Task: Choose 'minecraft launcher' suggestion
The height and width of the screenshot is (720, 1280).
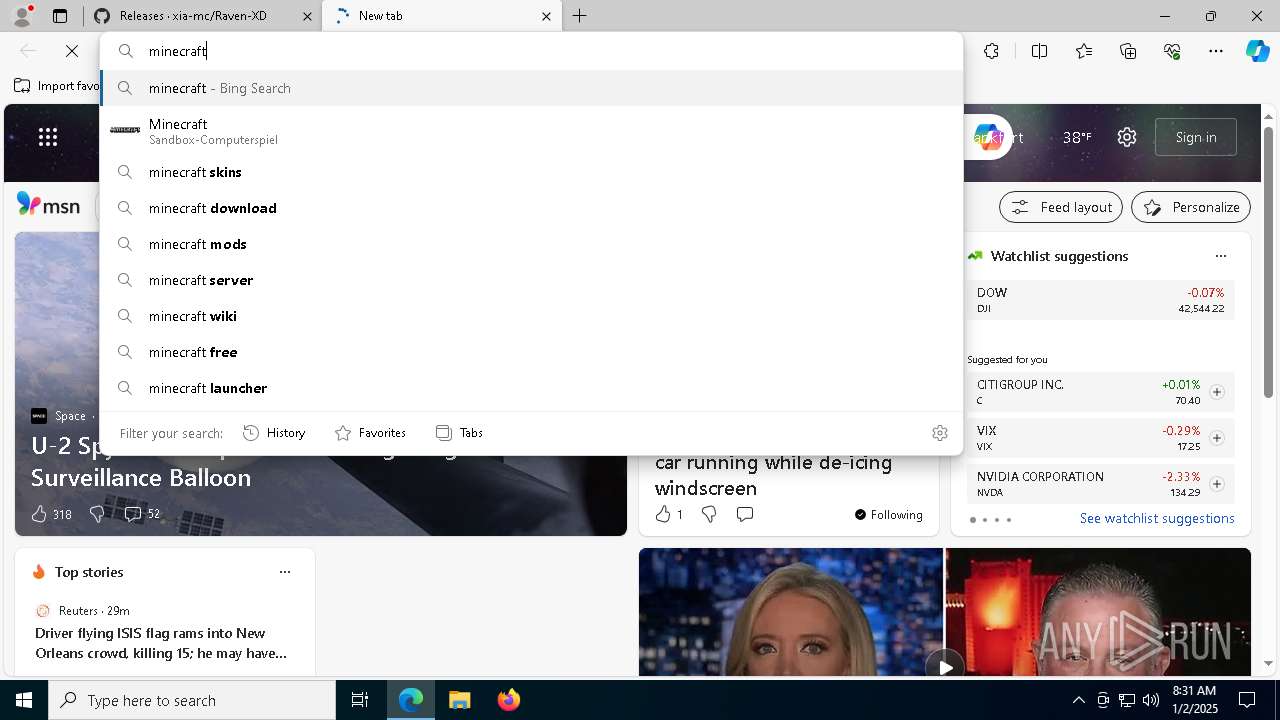Action: 531,388
